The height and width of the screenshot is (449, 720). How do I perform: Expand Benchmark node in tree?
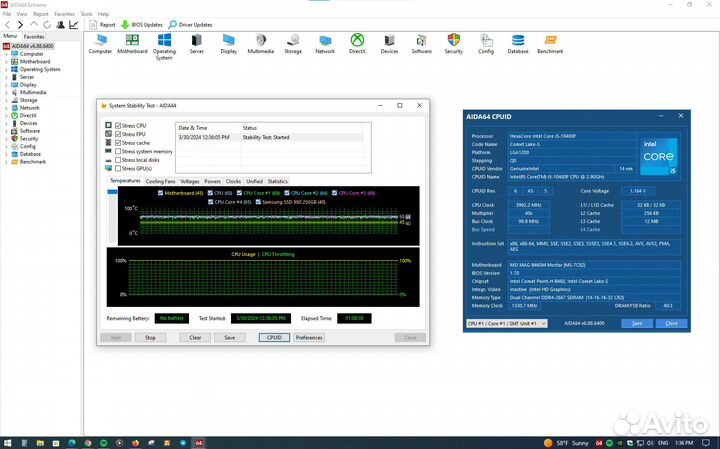coord(6,162)
